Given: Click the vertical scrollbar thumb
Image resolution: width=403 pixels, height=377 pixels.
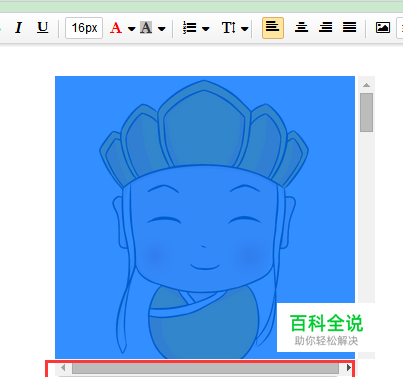Looking at the screenshot, I should click(366, 113).
